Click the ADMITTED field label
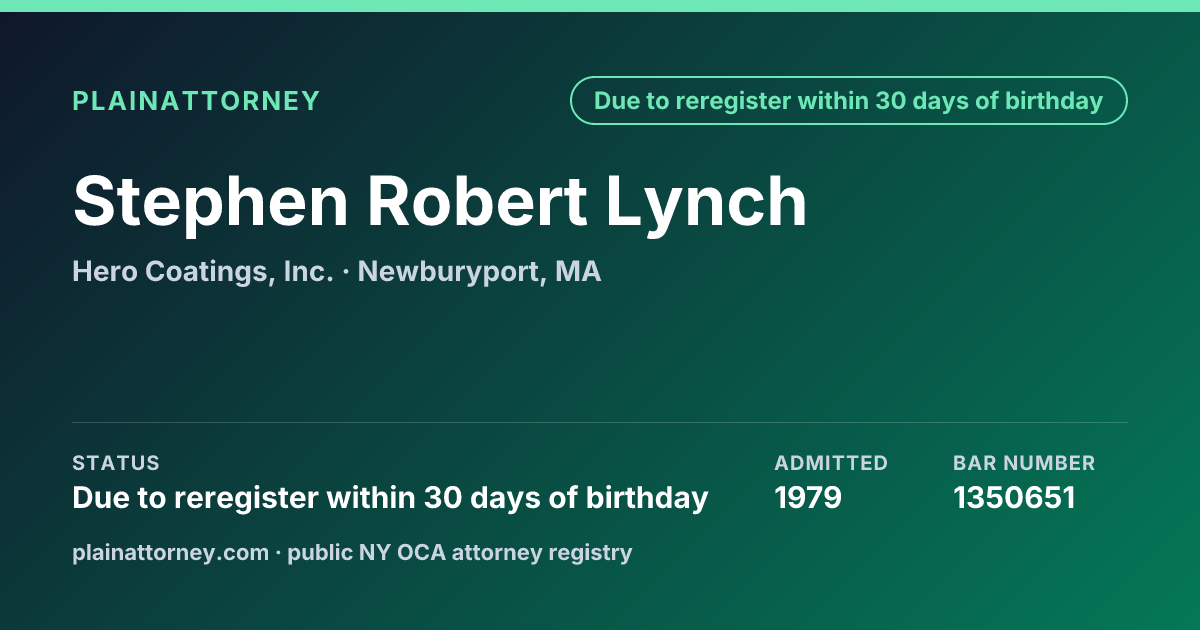The image size is (1200, 630). (x=831, y=463)
